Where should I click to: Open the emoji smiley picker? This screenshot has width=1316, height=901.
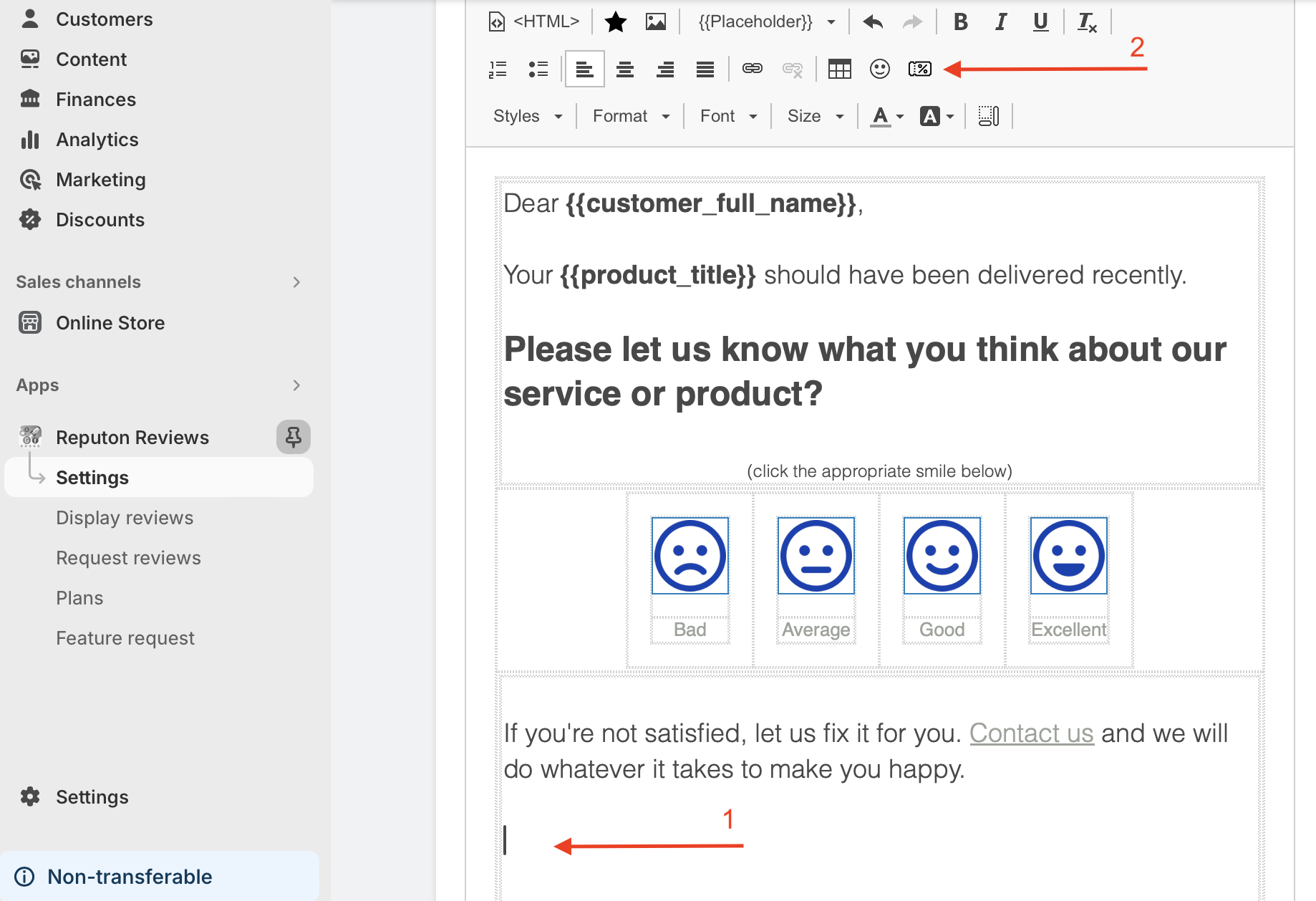coord(879,69)
